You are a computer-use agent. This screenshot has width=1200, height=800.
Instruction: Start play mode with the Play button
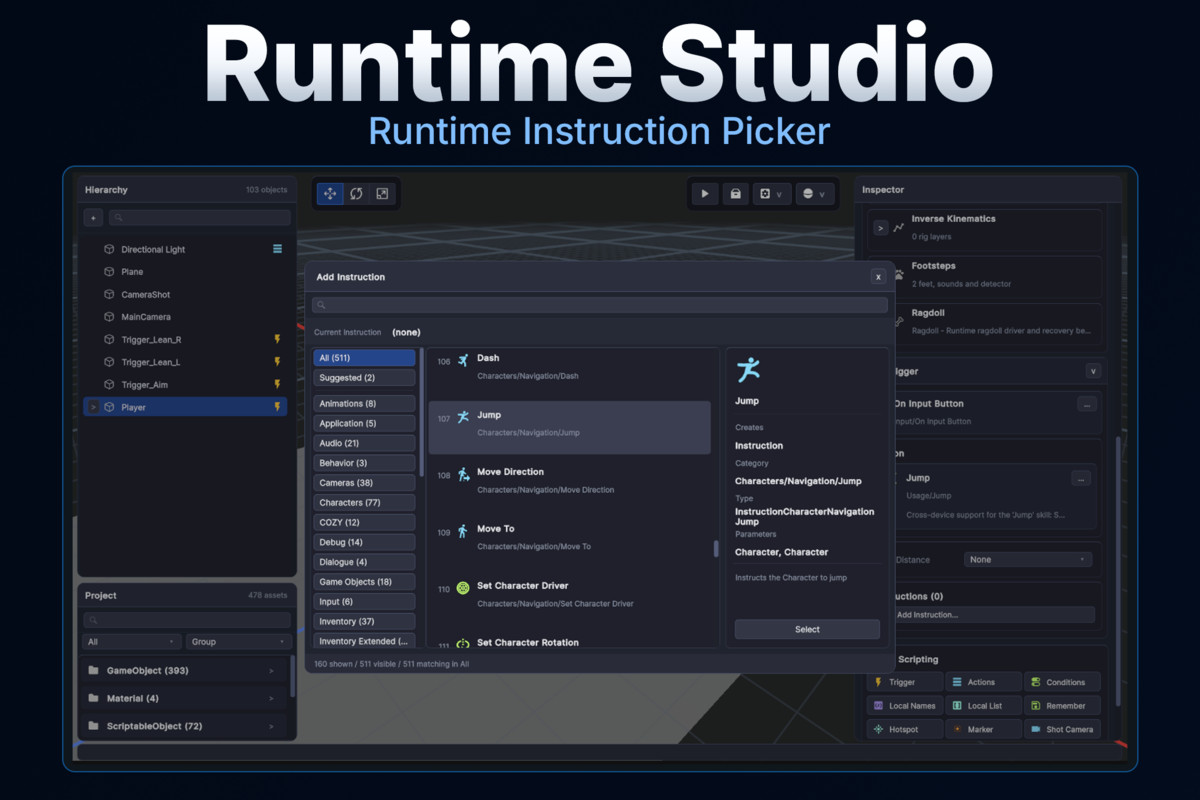[x=705, y=194]
